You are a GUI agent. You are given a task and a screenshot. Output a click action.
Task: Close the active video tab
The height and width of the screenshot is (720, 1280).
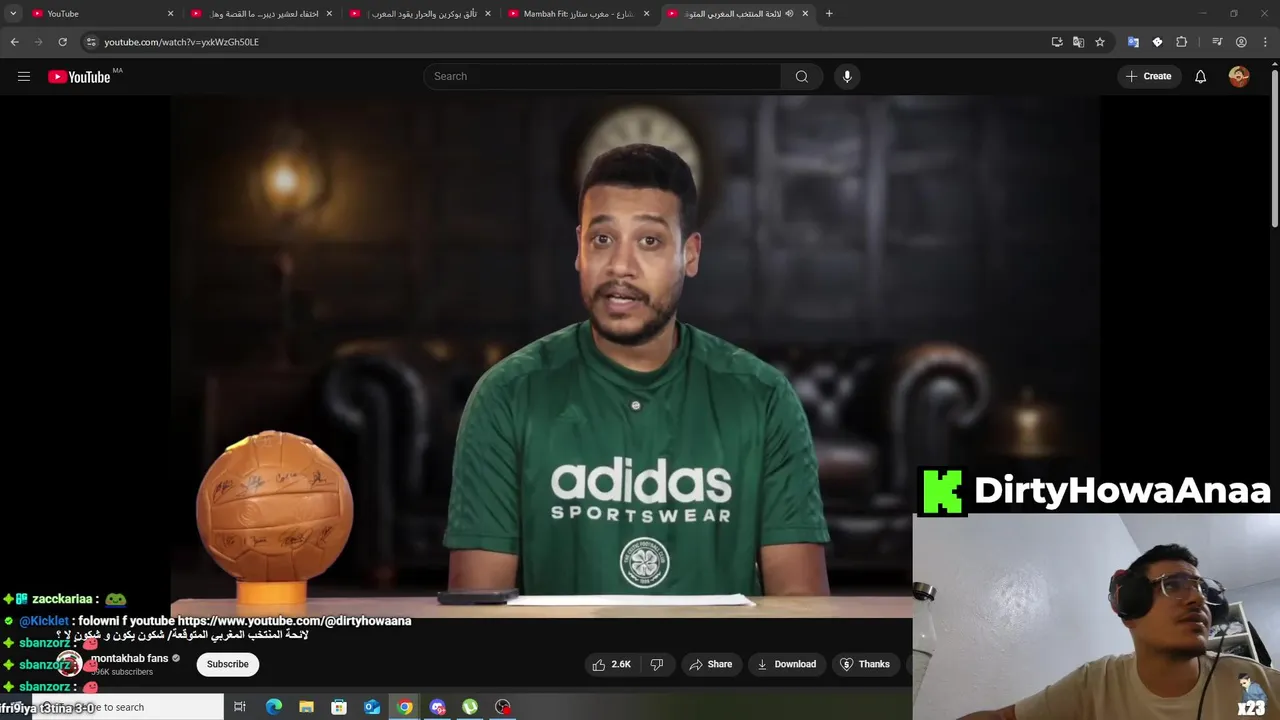tap(805, 13)
